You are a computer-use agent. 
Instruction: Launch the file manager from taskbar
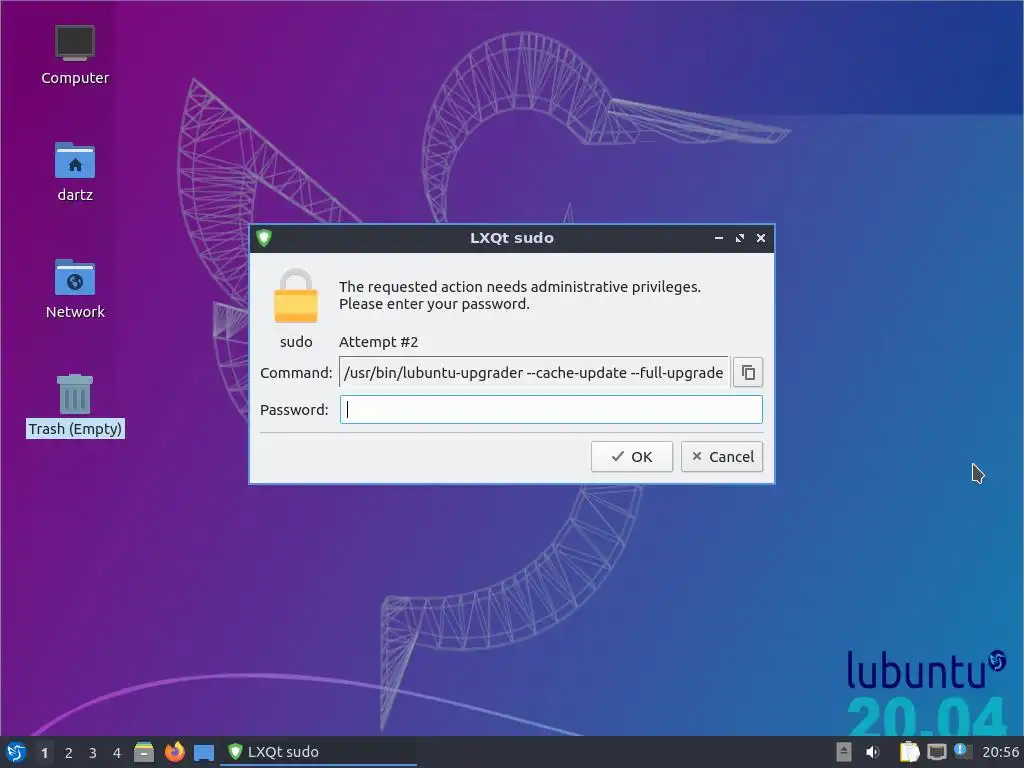pyautogui.click(x=144, y=752)
